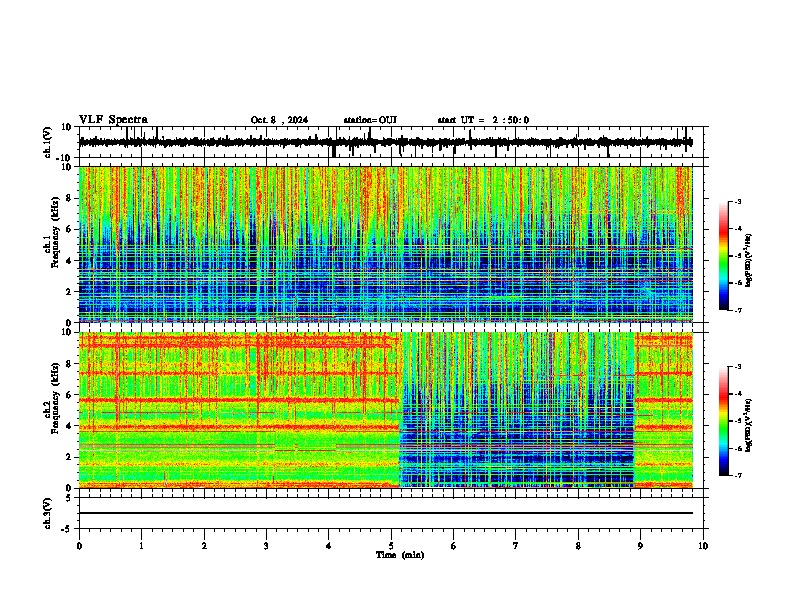Click the date 'Oct. 8 , 2024'

pos(279,120)
